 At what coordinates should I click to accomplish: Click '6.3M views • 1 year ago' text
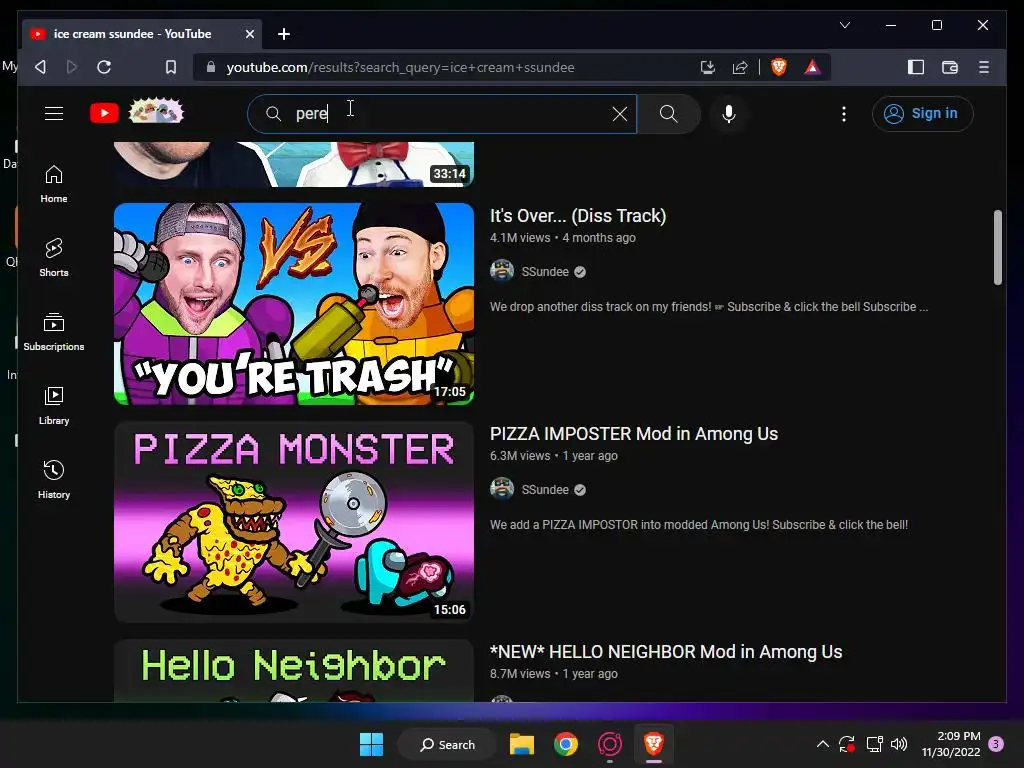pos(554,456)
